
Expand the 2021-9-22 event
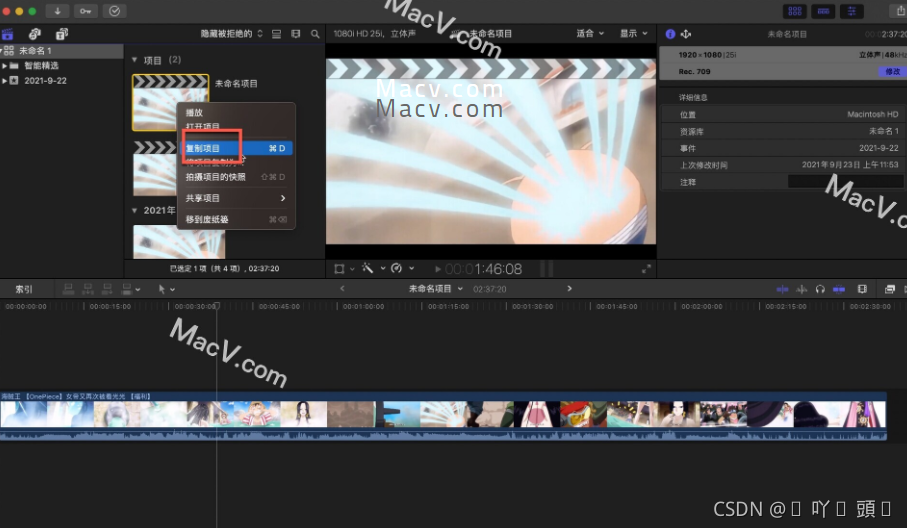5,81
